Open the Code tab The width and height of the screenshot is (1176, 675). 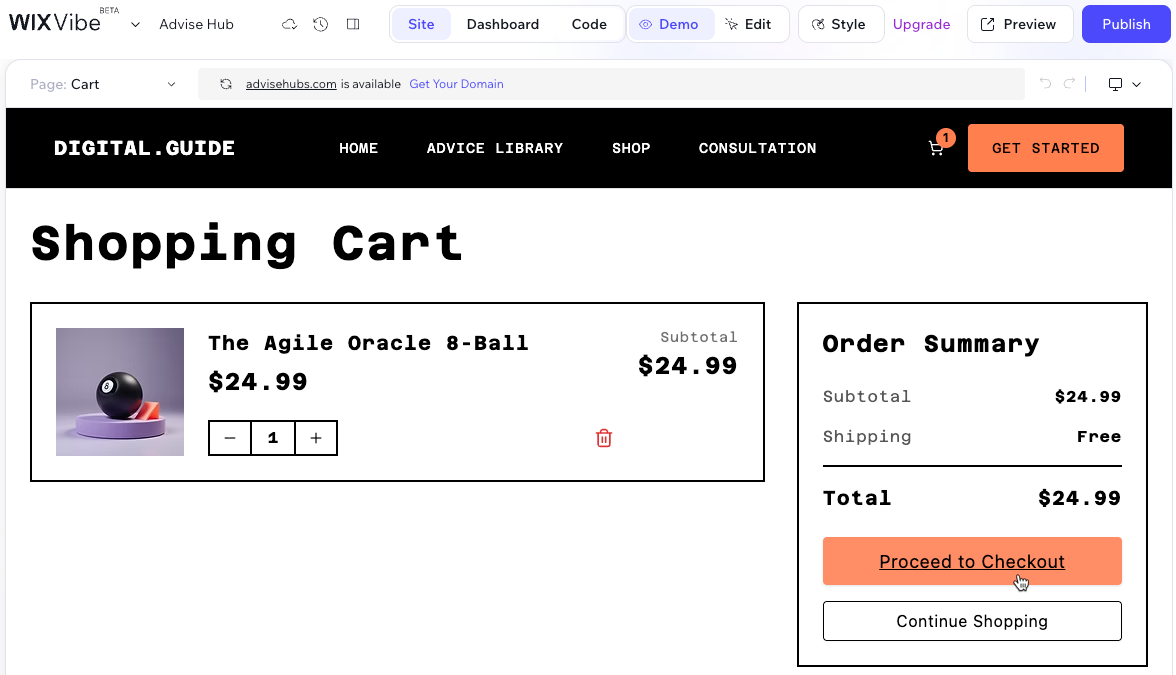(589, 24)
